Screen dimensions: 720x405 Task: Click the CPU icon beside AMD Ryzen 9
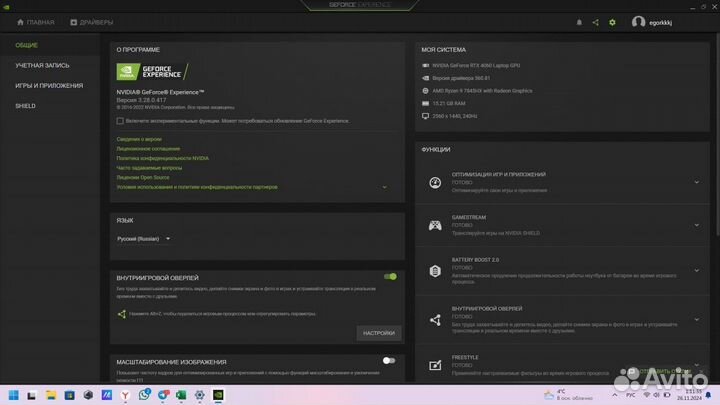(x=425, y=91)
